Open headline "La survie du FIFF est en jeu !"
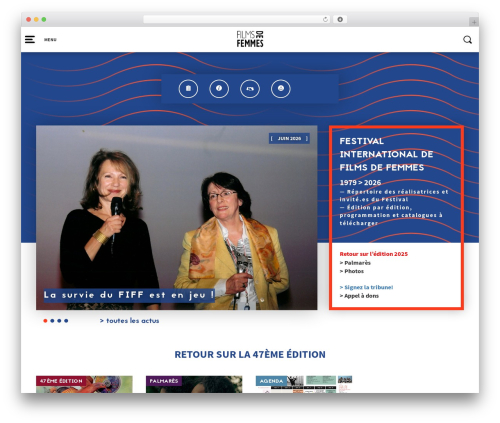Image resolution: width=500 pixels, height=423 pixels. 129,295
